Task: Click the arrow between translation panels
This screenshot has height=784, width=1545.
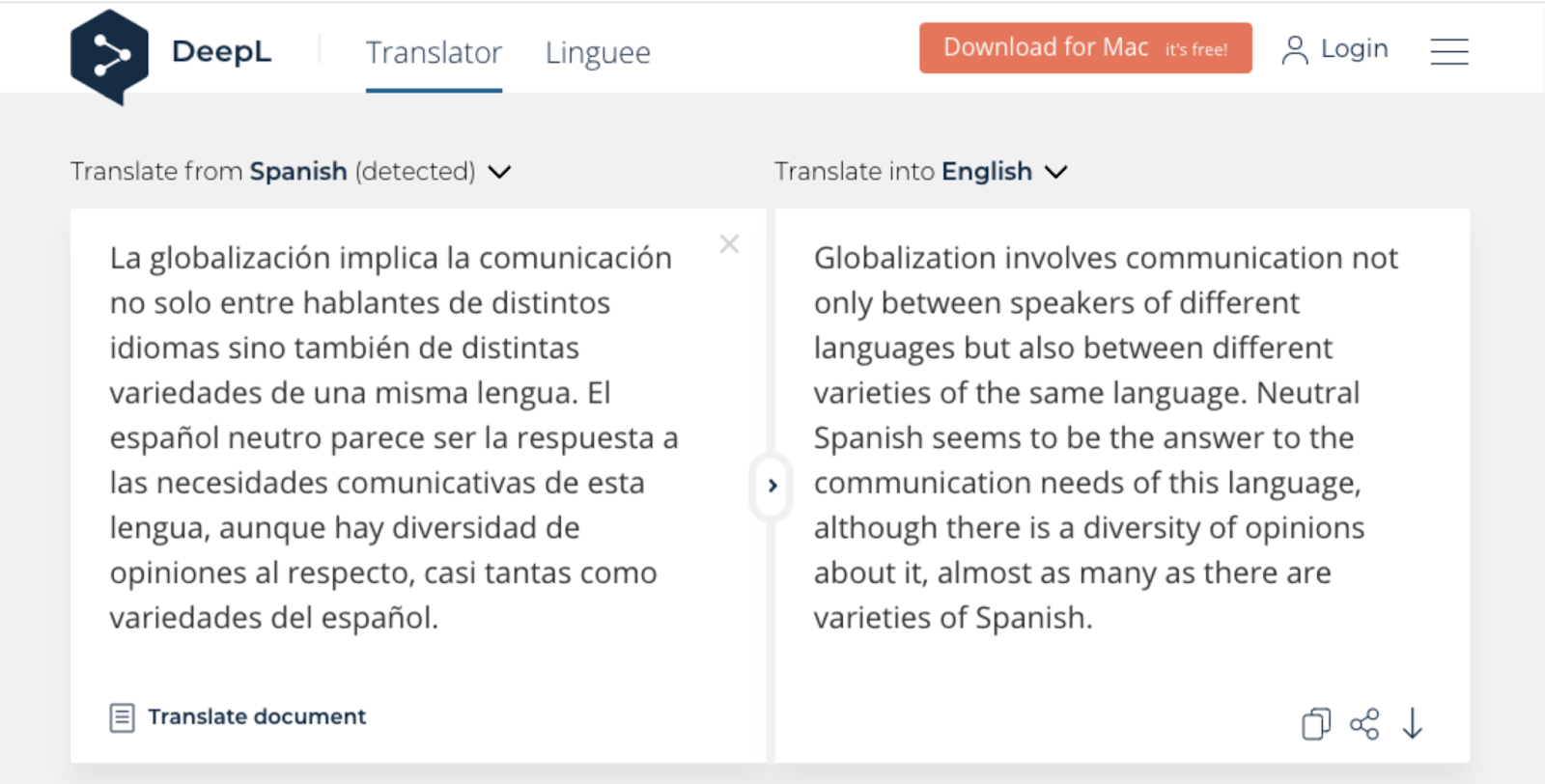Action: tap(772, 486)
